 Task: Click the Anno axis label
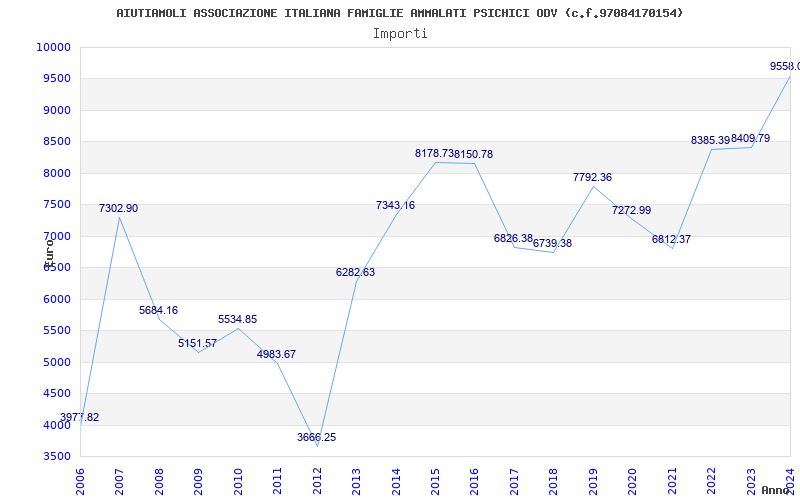775,490
